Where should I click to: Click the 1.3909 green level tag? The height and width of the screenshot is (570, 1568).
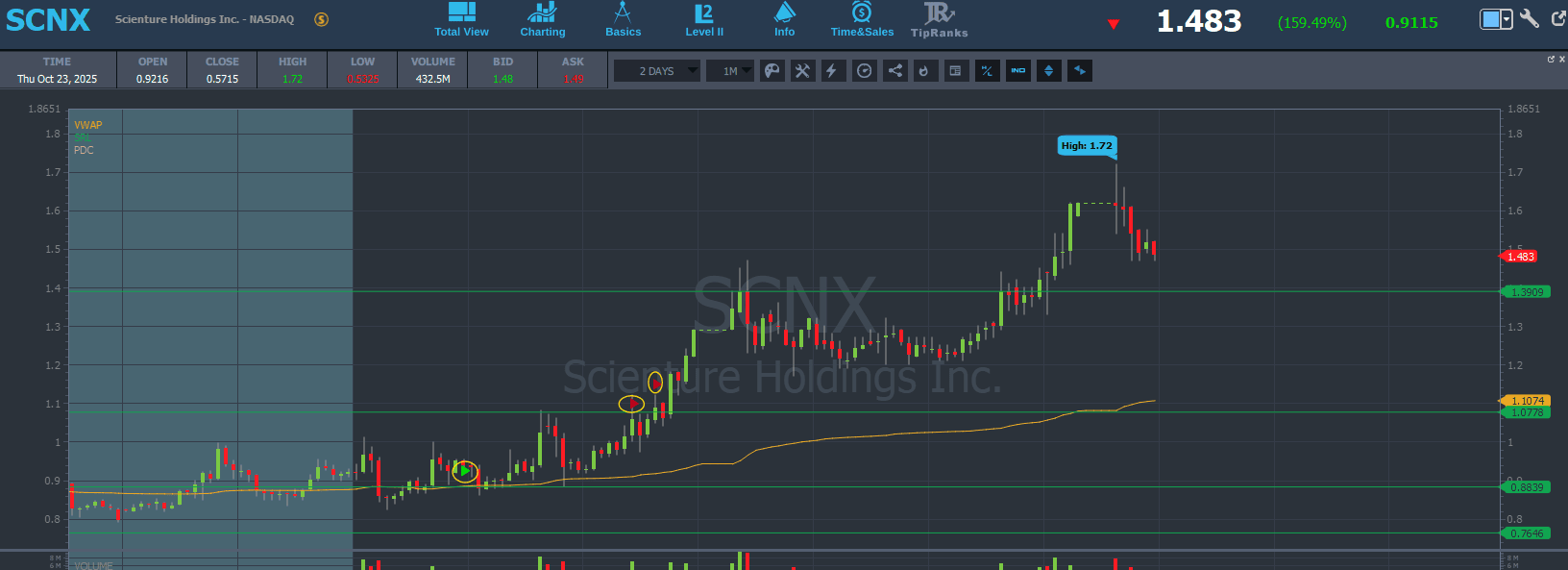1526,292
